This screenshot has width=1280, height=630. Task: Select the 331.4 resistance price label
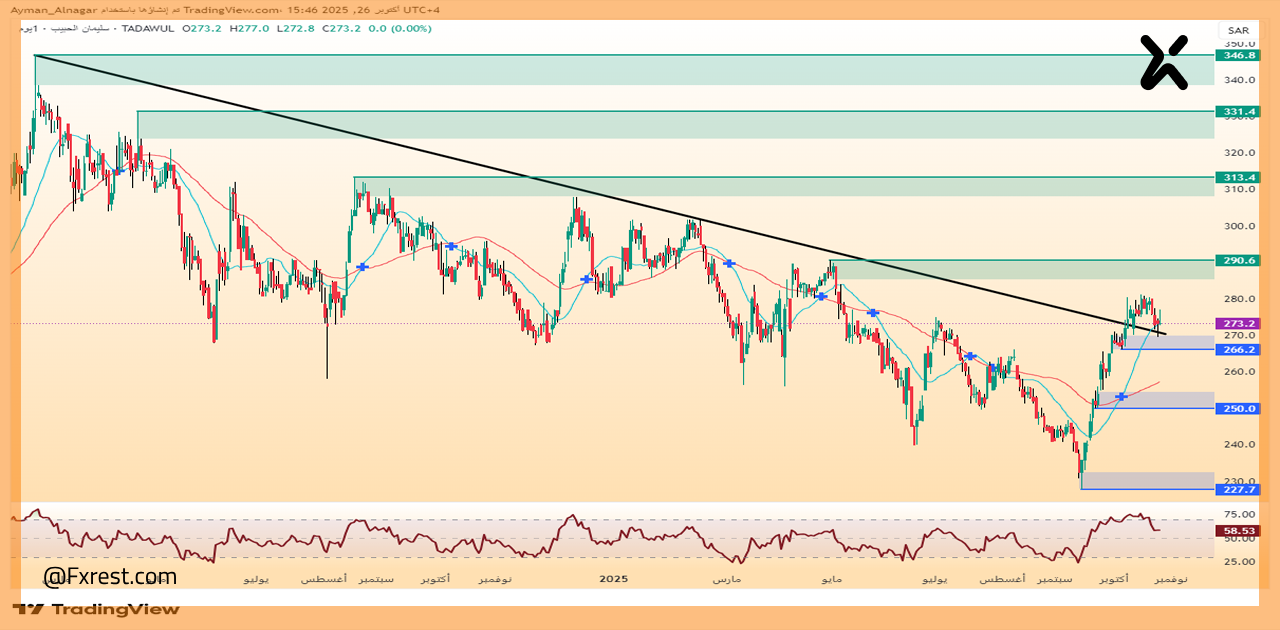1237,111
